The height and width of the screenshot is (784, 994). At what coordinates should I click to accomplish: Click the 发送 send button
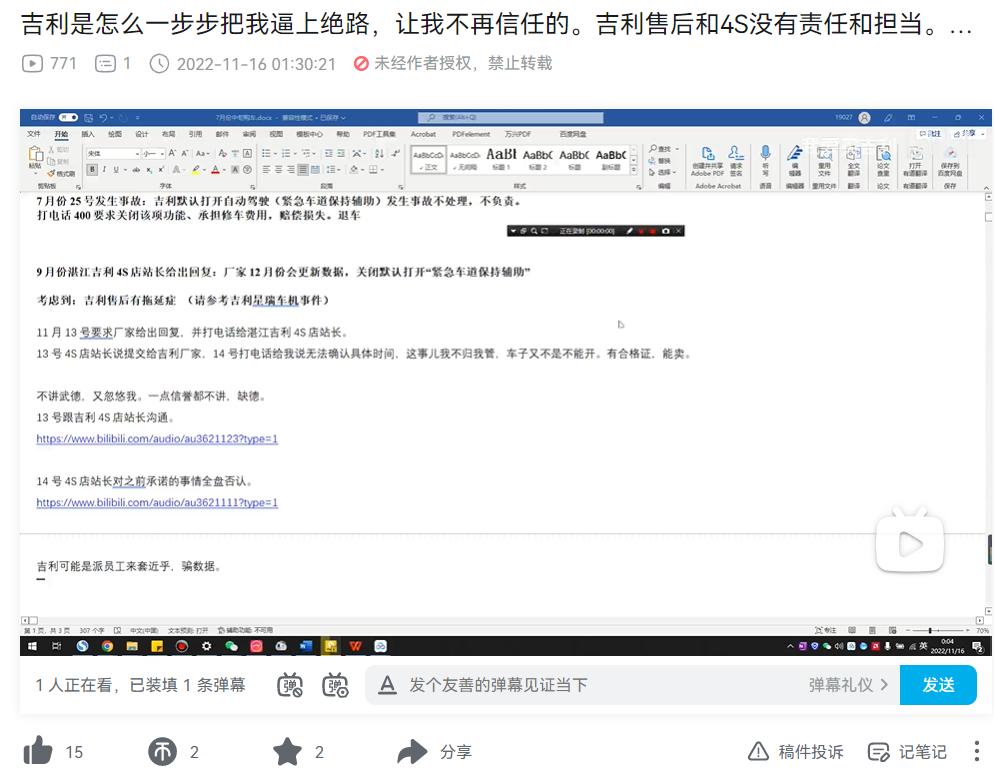coord(938,684)
